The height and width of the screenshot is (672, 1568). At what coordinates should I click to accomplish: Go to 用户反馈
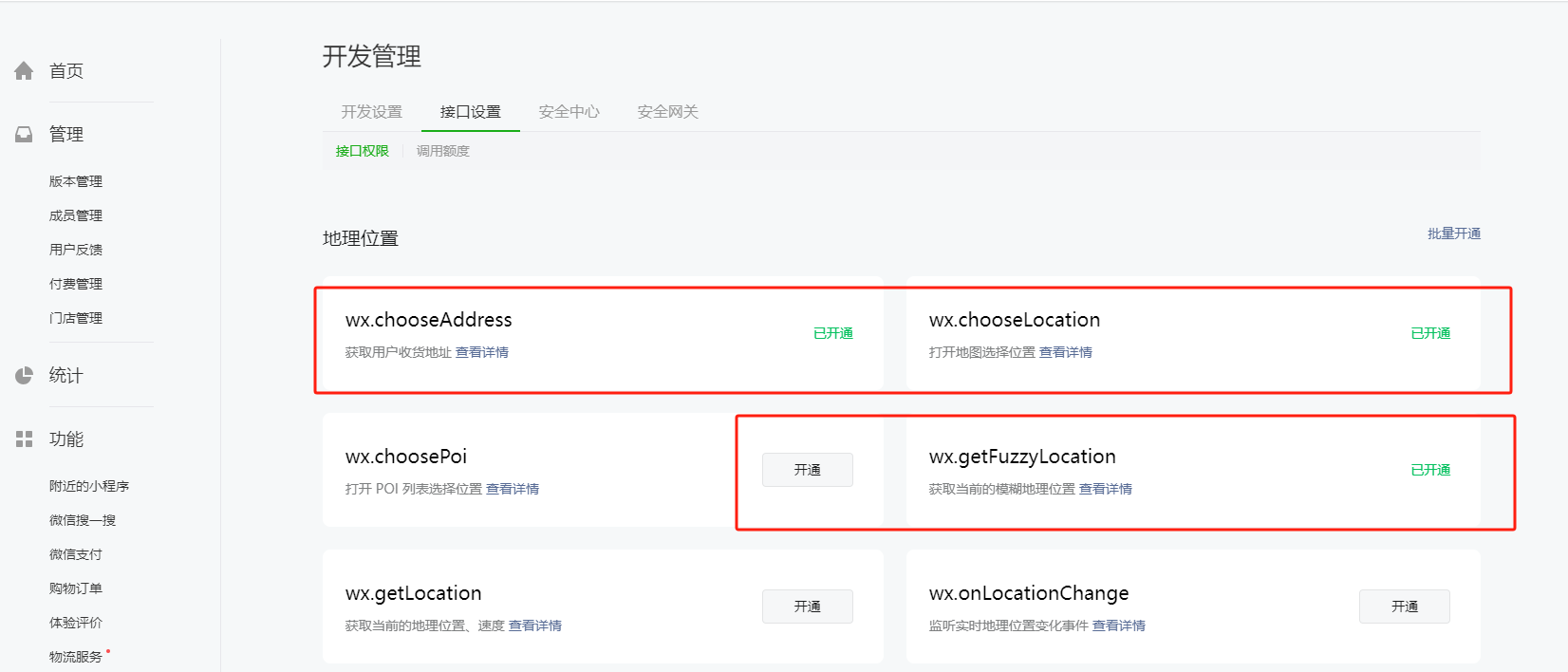(x=76, y=250)
